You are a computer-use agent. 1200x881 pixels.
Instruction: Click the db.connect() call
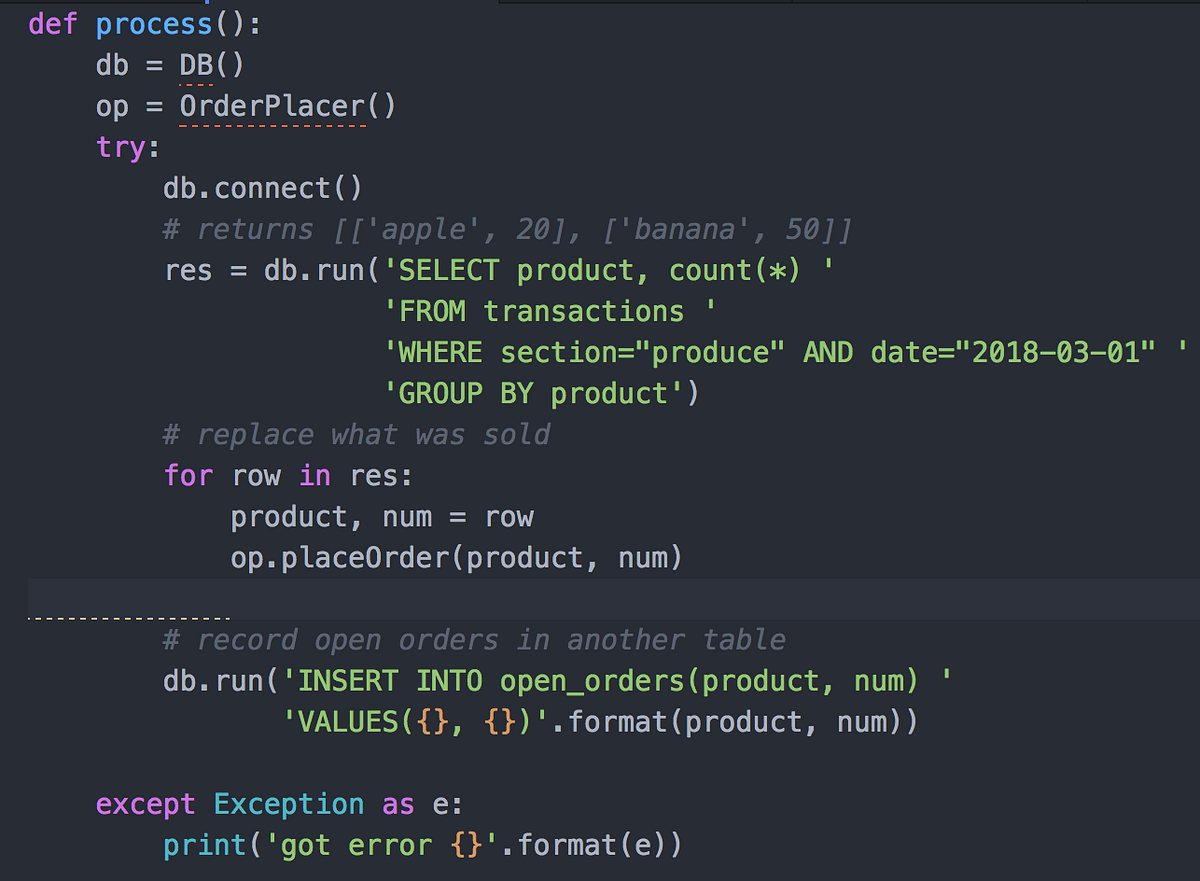pyautogui.click(x=262, y=187)
